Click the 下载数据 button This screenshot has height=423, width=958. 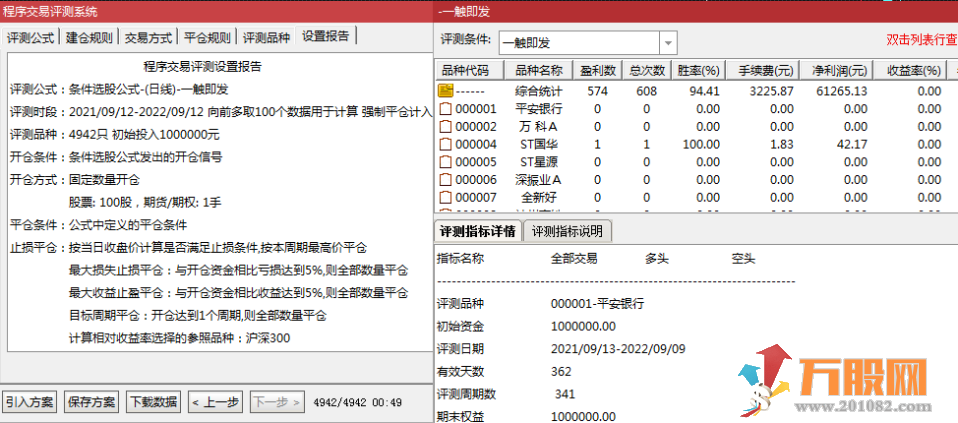154,402
